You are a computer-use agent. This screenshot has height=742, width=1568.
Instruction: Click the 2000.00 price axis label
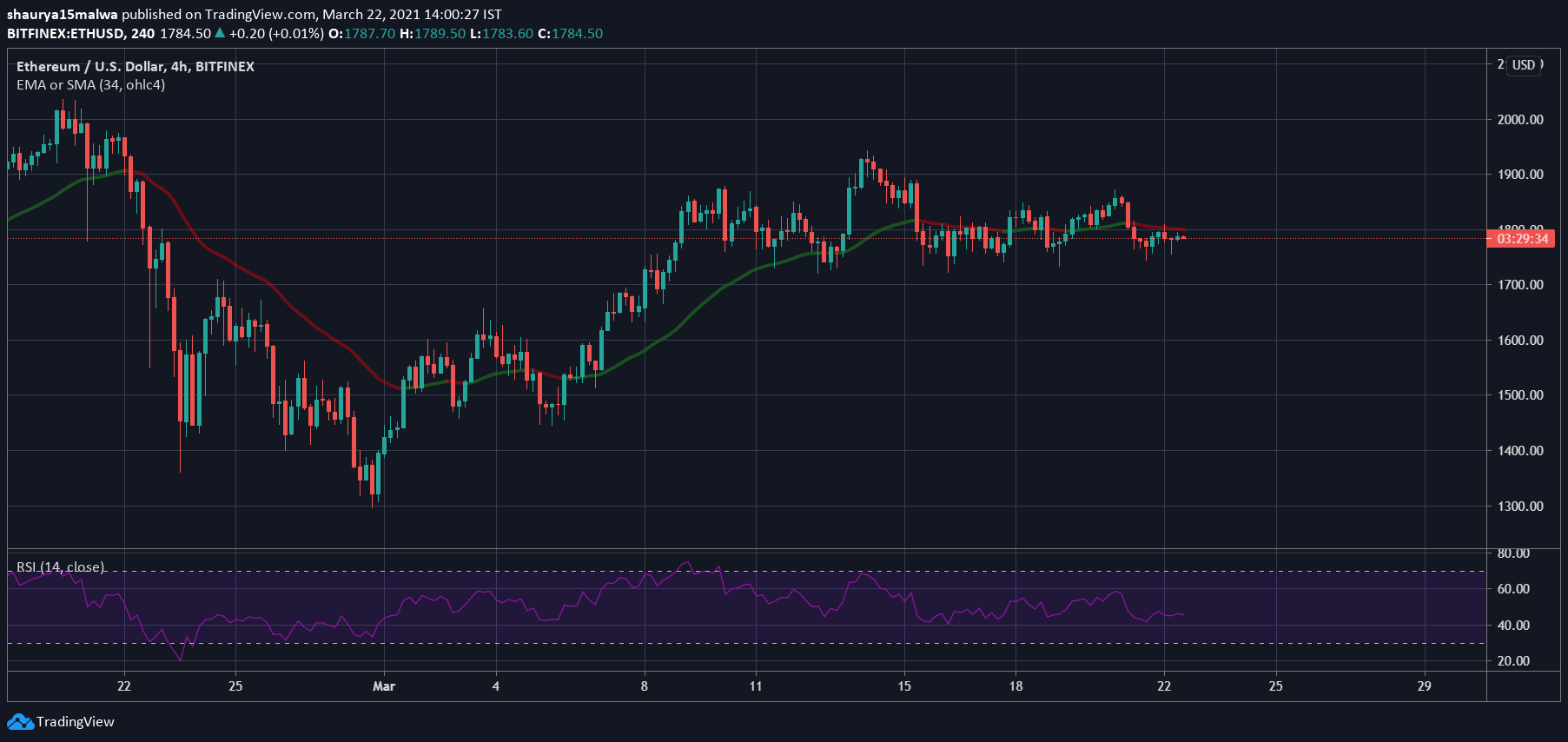1520,120
